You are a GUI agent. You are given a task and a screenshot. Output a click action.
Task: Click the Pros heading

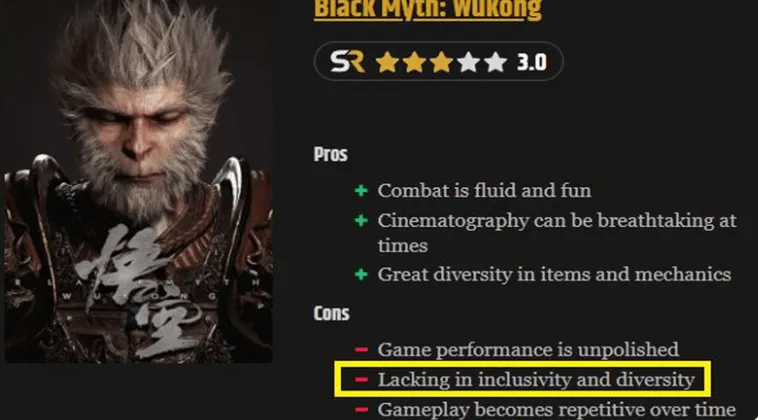click(331, 154)
